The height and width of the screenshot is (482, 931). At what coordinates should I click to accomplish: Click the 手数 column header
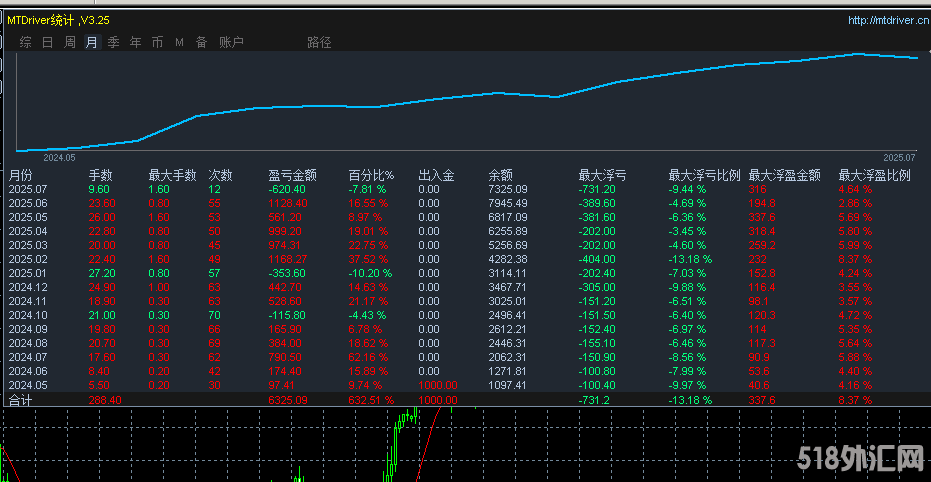pyautogui.click(x=100, y=176)
